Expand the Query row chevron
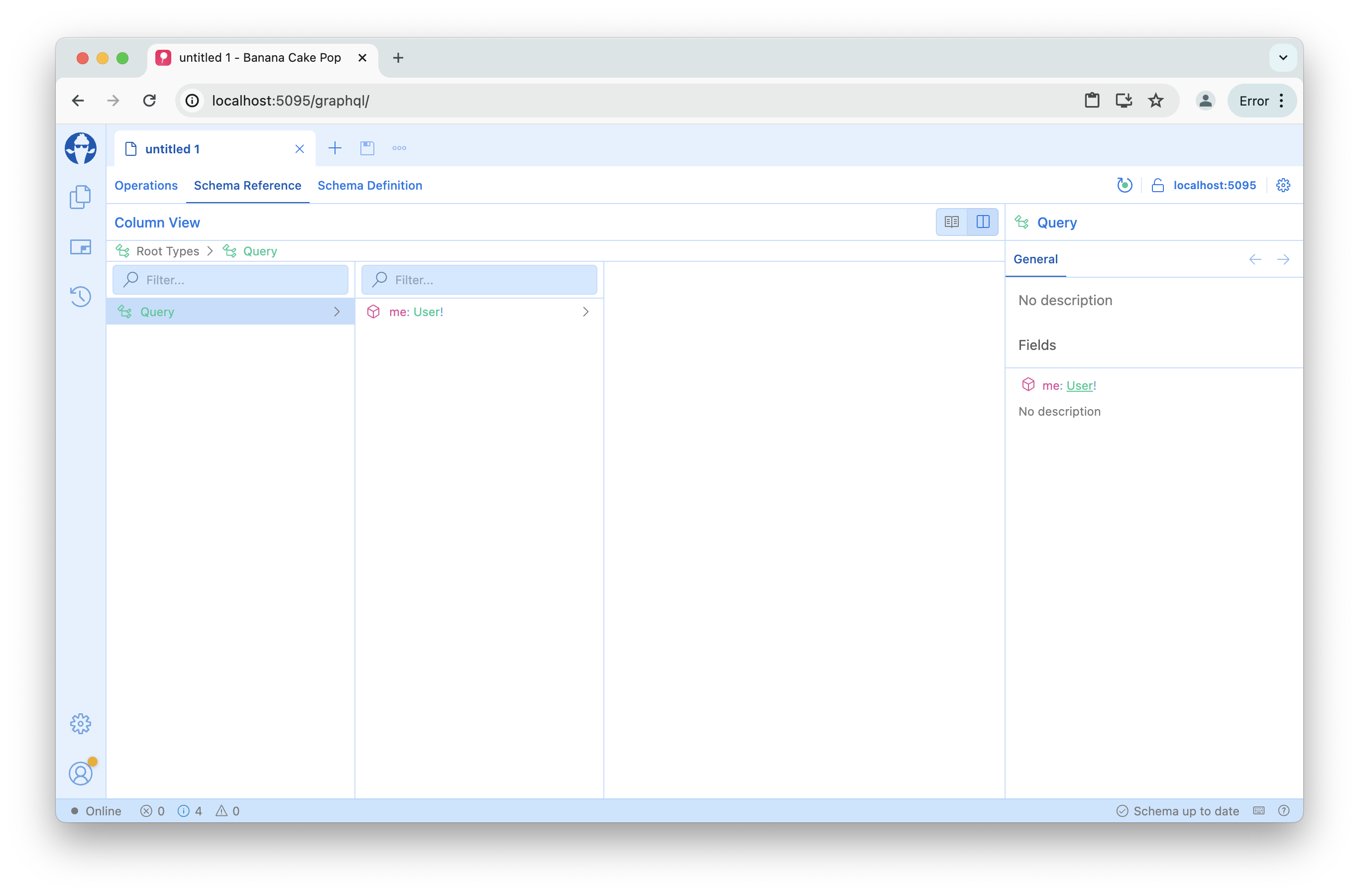 point(337,312)
